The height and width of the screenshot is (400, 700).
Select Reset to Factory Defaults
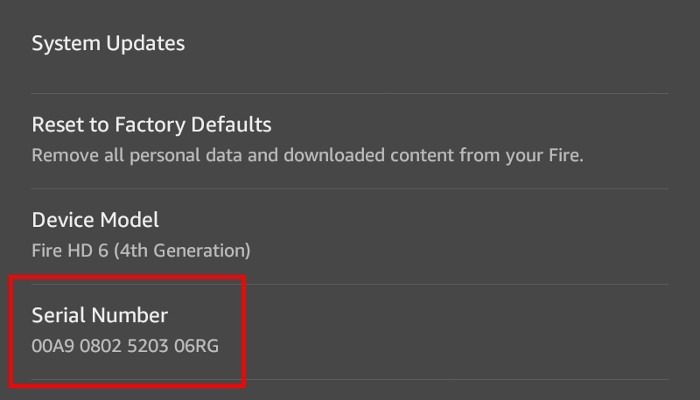151,125
